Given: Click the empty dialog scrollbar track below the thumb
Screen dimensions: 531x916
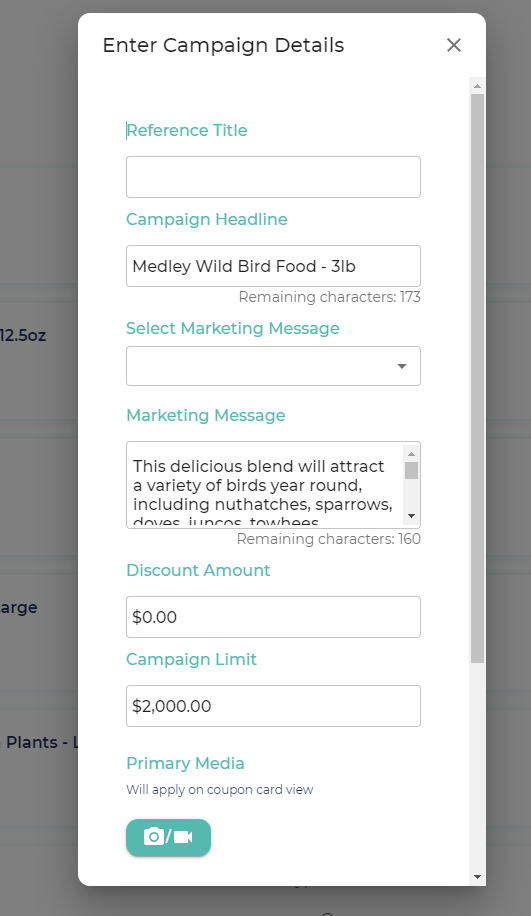Looking at the screenshot, I should pyautogui.click(x=477, y=766).
